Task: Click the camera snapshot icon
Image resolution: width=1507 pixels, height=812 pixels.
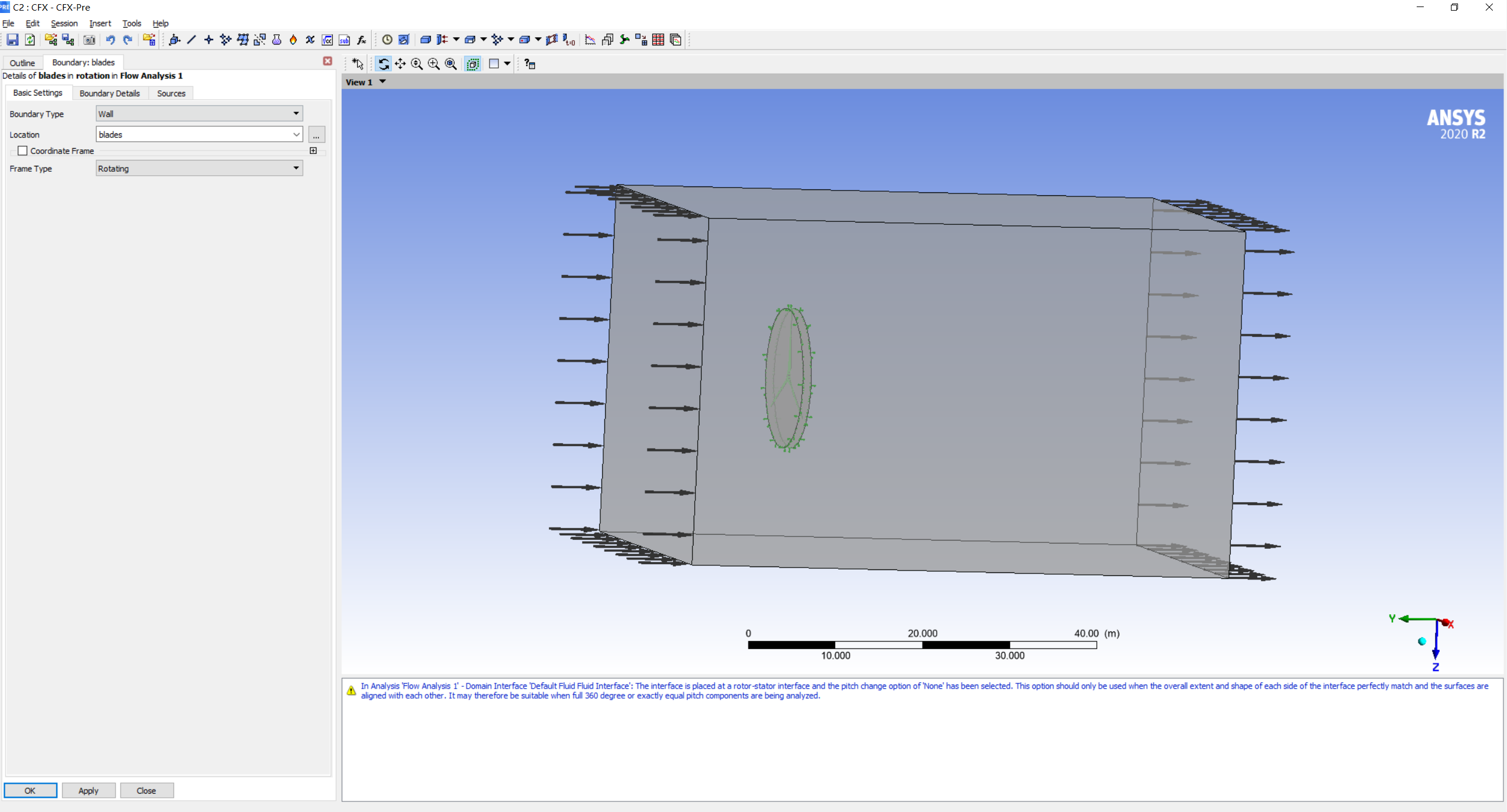Action: coord(89,40)
